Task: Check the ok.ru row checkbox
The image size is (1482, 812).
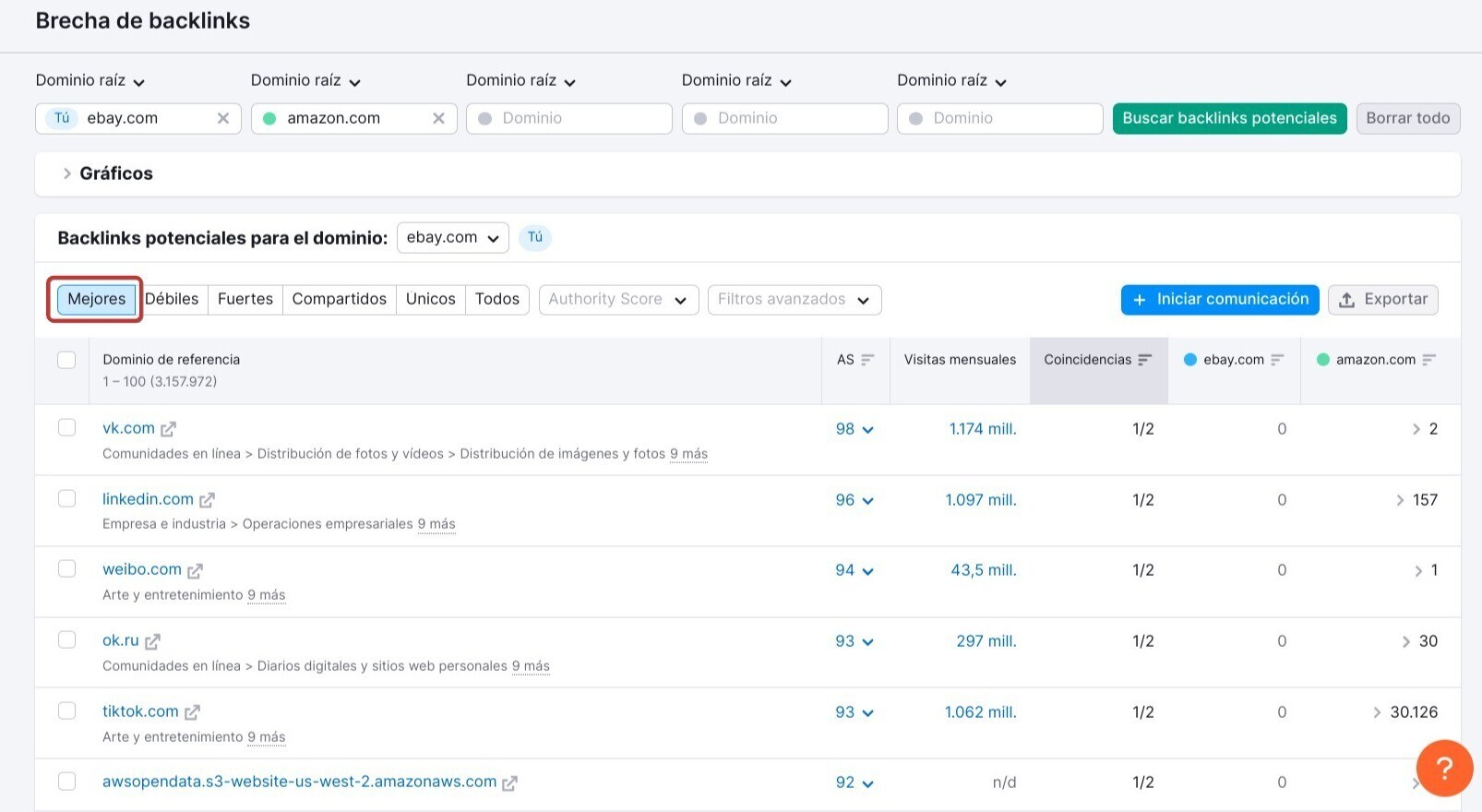Action: point(66,639)
